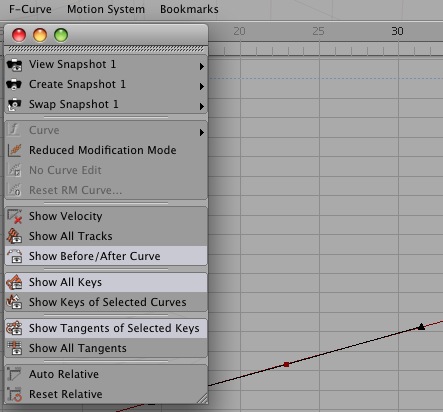Click the Reset RM Curve icon
Screen dimensions: 443x412
(x=14, y=190)
